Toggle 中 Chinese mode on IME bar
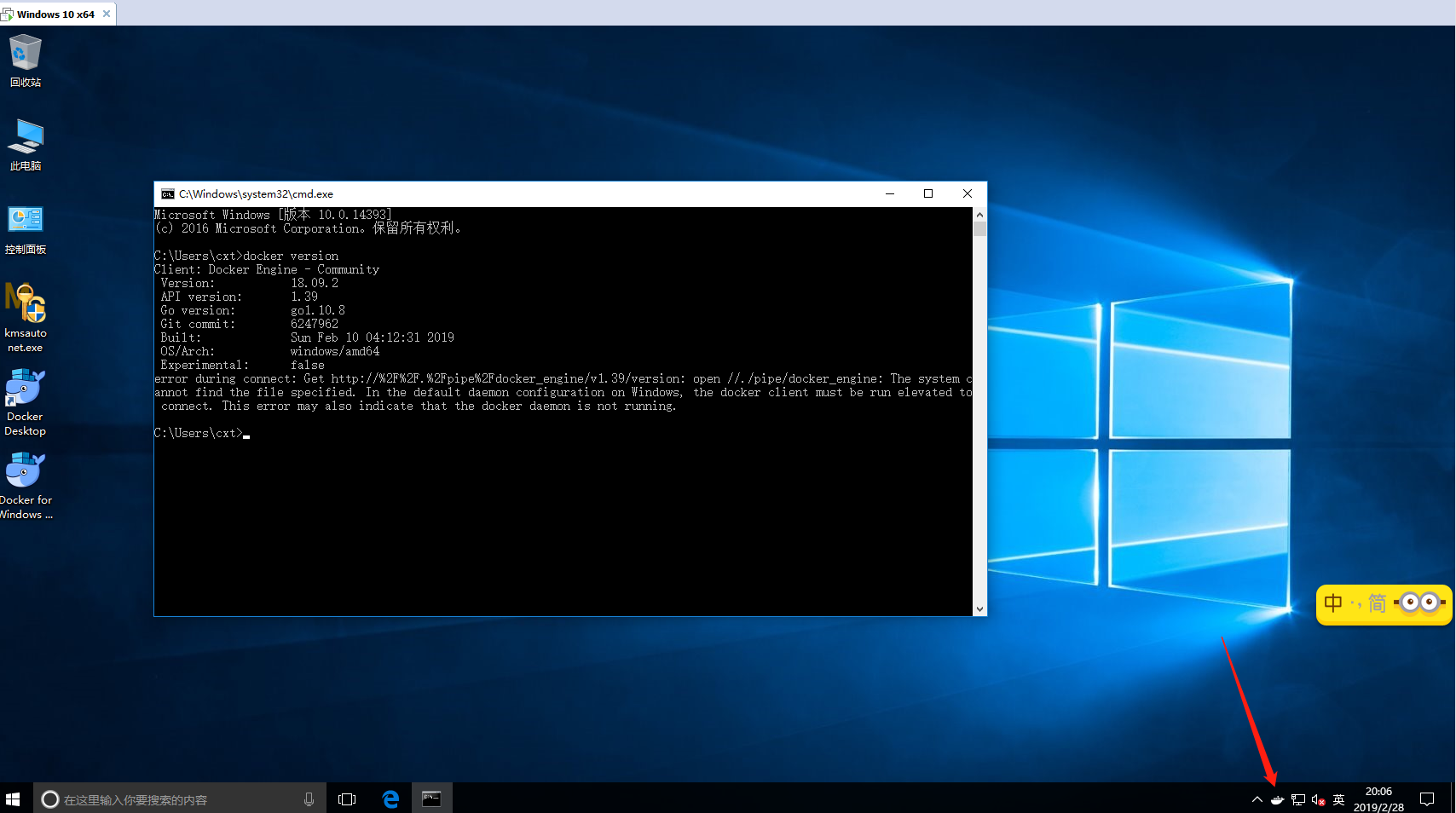1456x813 pixels. [1333, 603]
